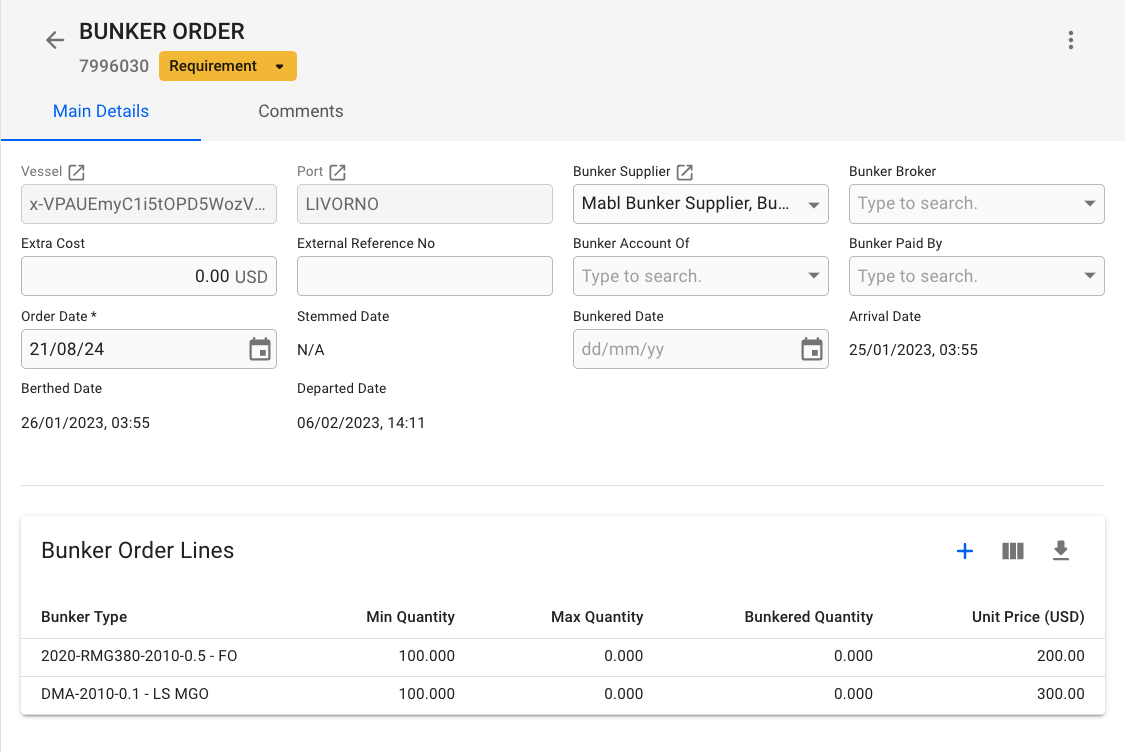This screenshot has height=752, width=1125.
Task: Add a new bunker order line
Action: 965,551
